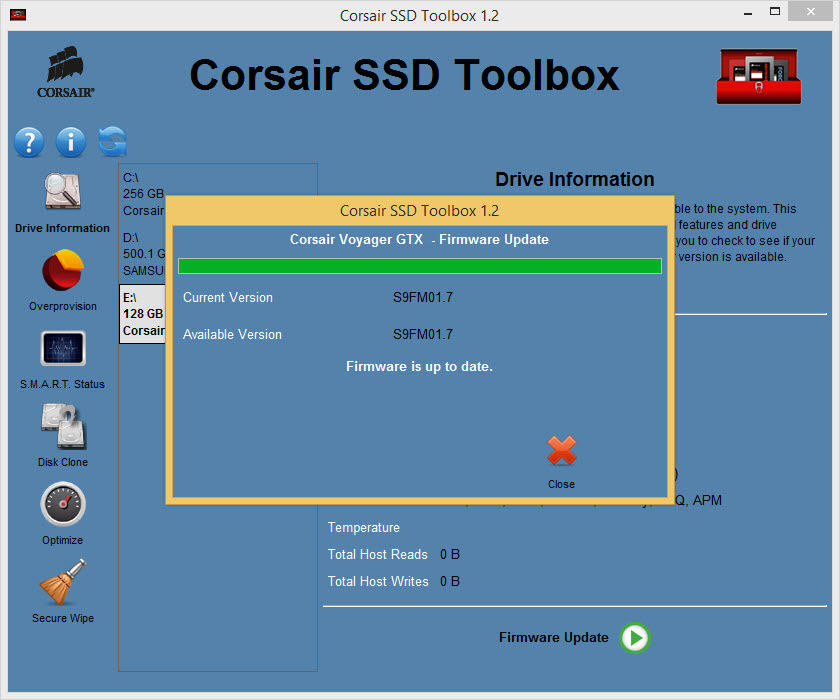Screen dimensions: 840x700
Task: Open the Drive Information magnifier icon
Action: click(63, 191)
